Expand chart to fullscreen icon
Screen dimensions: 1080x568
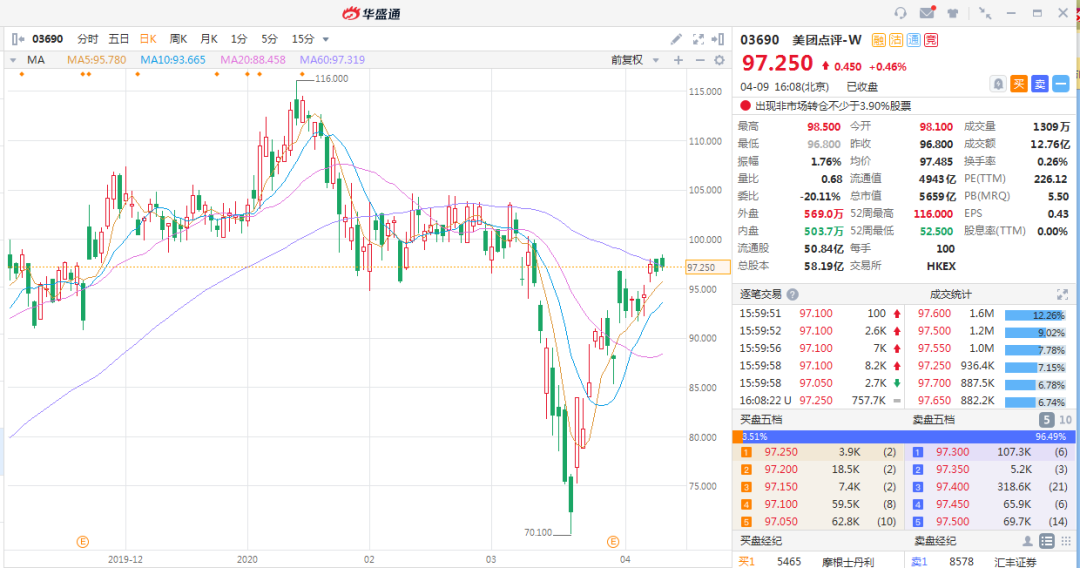tap(698, 39)
